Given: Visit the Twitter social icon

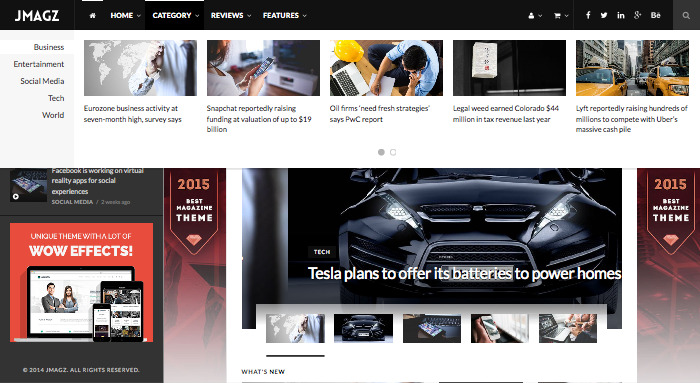Looking at the screenshot, I should (604, 15).
